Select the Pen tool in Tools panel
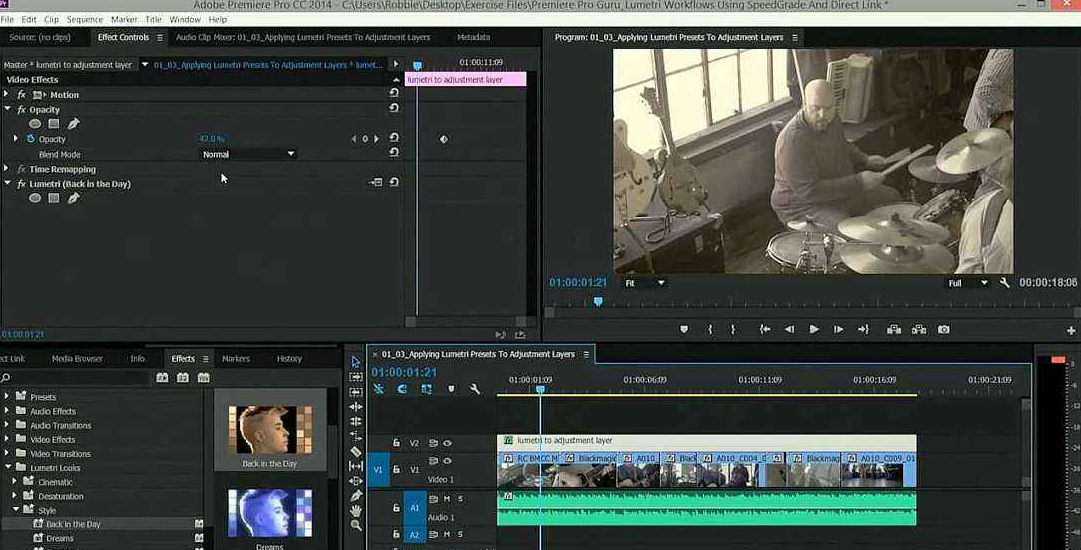 pyautogui.click(x=356, y=496)
